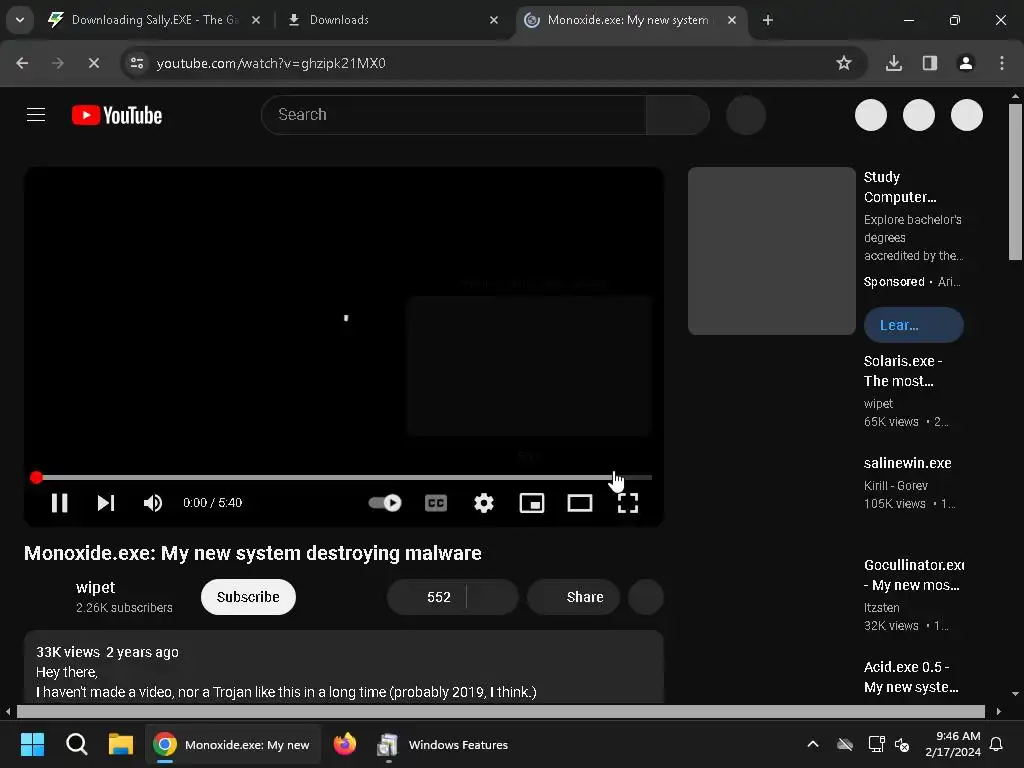
Task: Close the Downloads tab
Action: tap(494, 20)
